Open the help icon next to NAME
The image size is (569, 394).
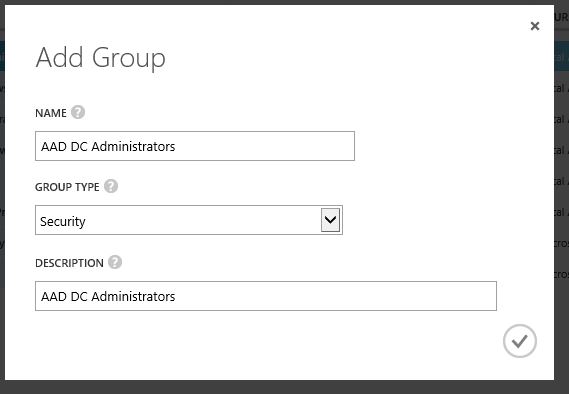(78, 112)
